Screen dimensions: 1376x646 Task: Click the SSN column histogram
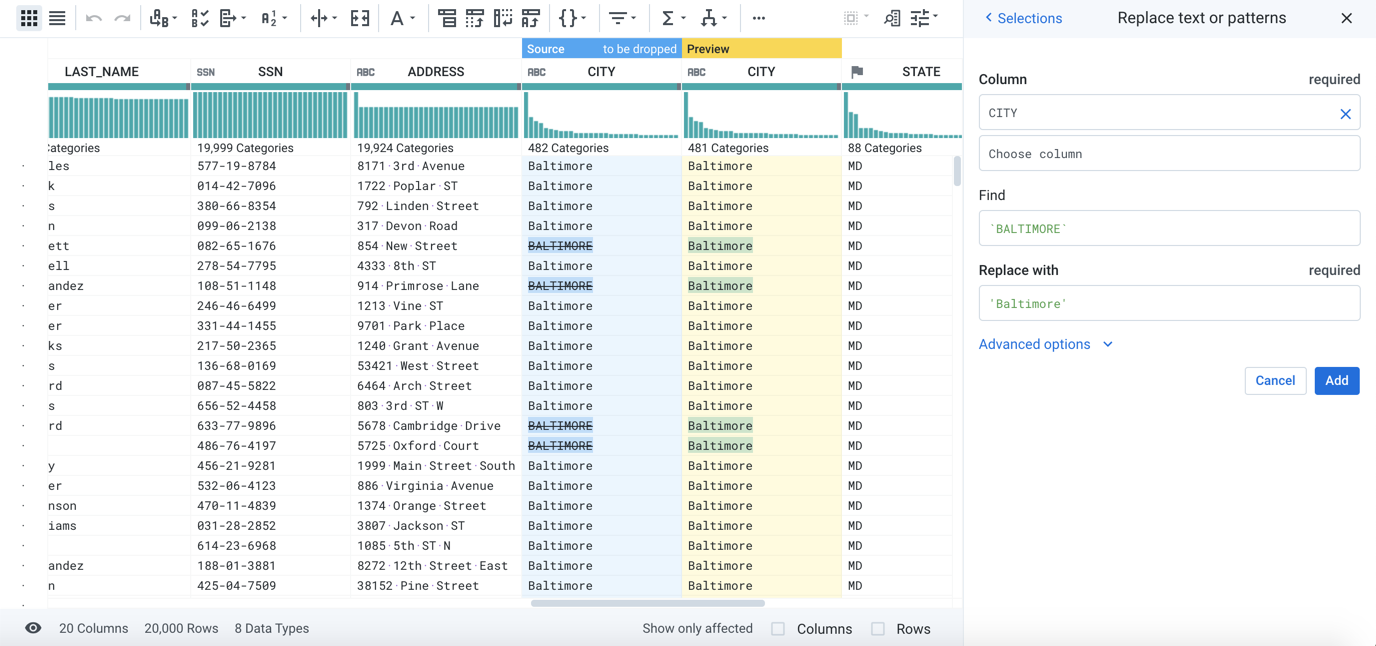tap(270, 115)
